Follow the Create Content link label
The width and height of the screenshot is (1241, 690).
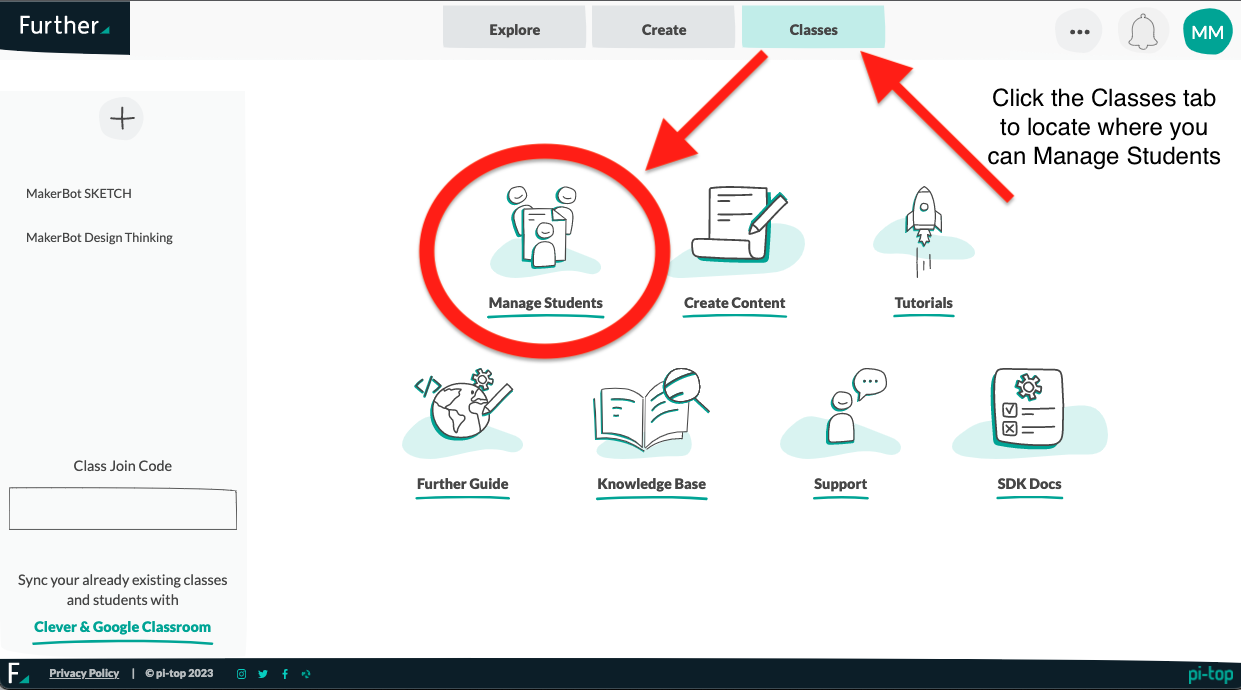tap(735, 303)
